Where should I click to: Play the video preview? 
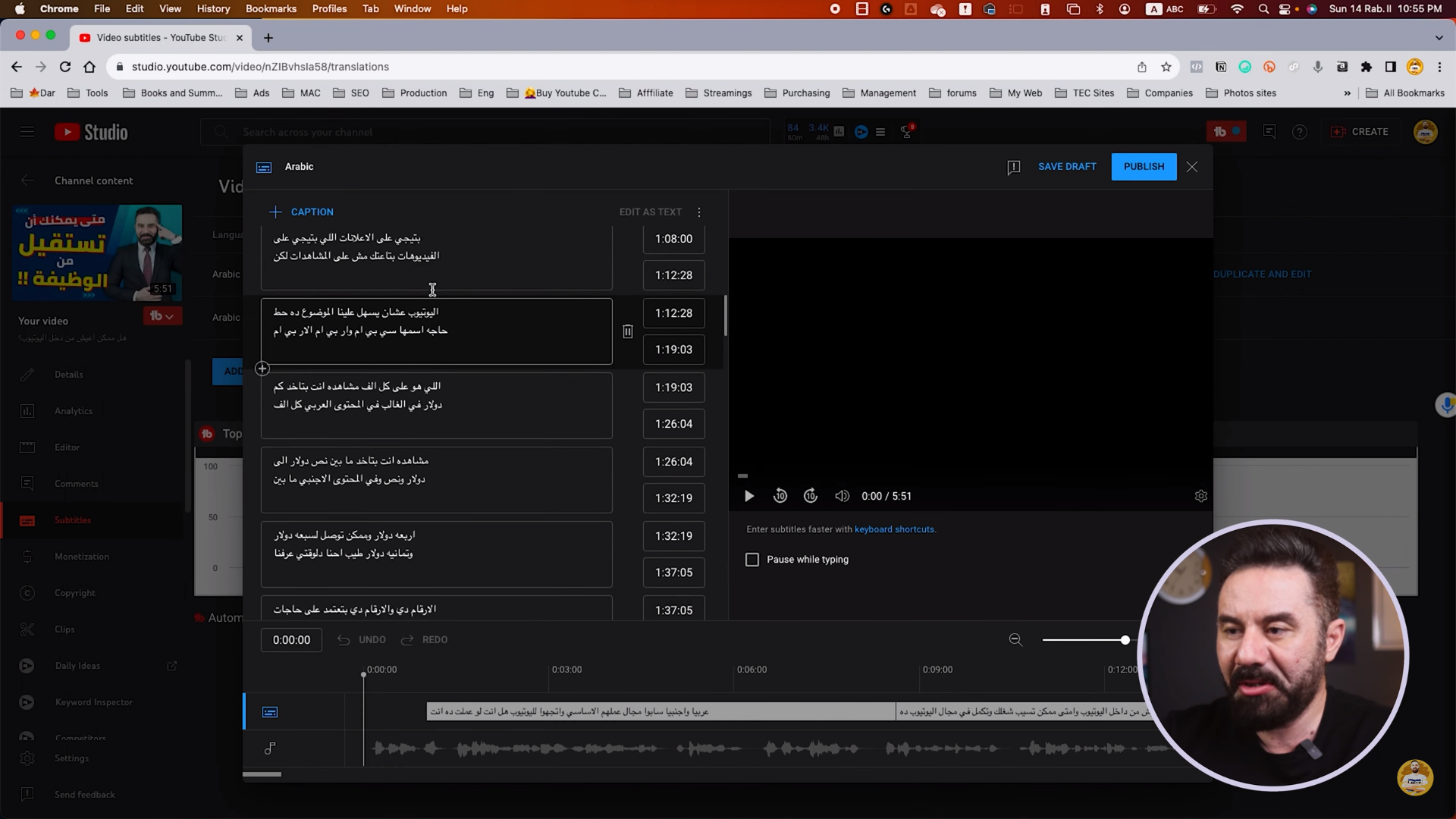[x=748, y=496]
